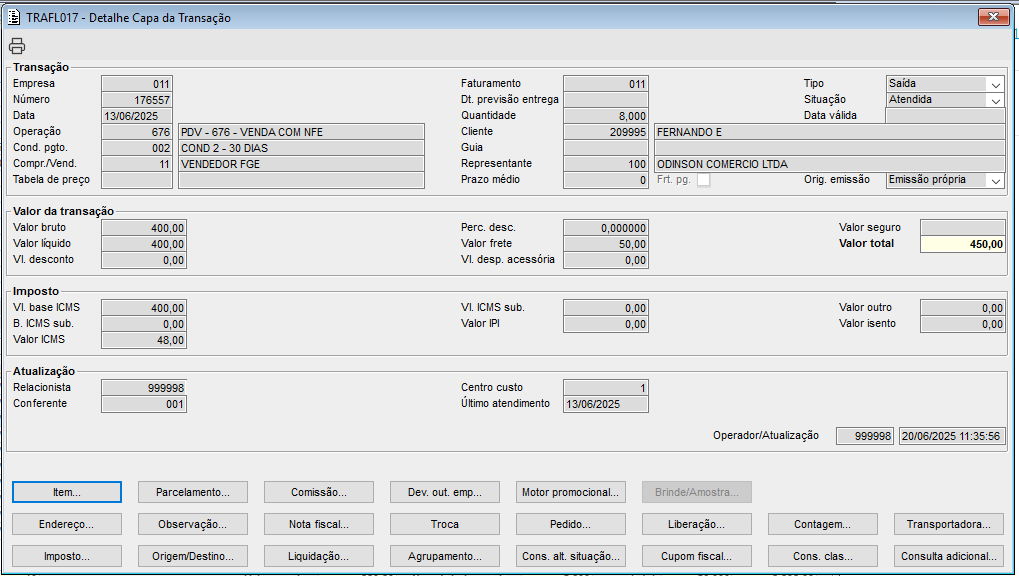This screenshot has height=576, width=1019.
Task: Click the Operador/Atualização code field 999998
Action: (x=865, y=436)
